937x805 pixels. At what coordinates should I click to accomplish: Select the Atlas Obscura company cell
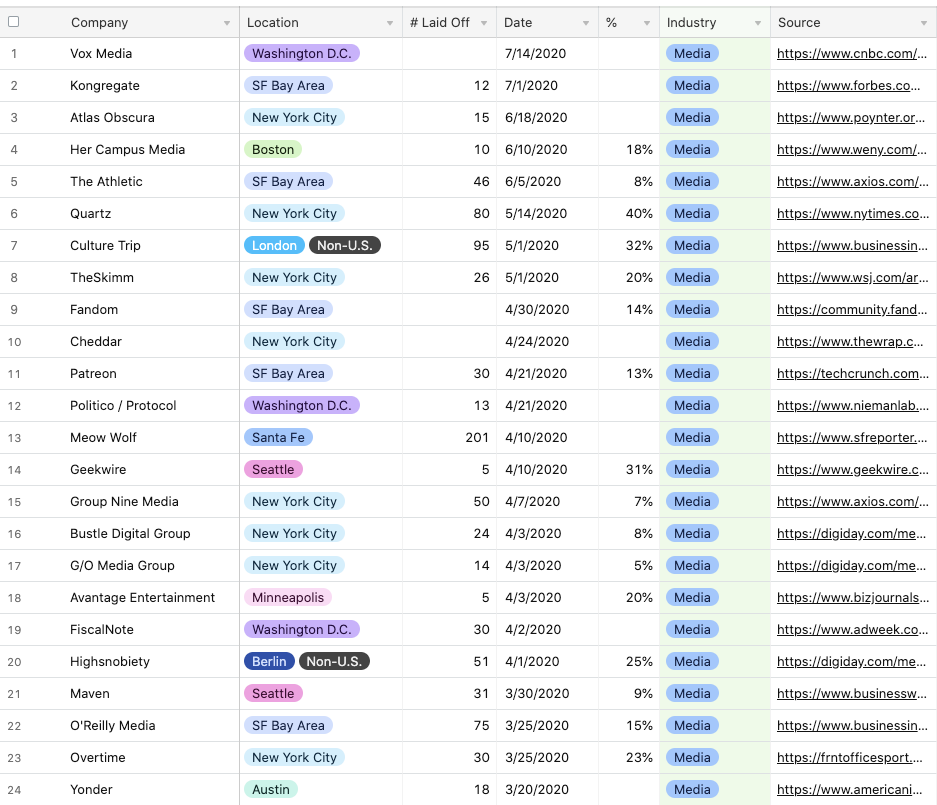pyautogui.click(x=112, y=118)
